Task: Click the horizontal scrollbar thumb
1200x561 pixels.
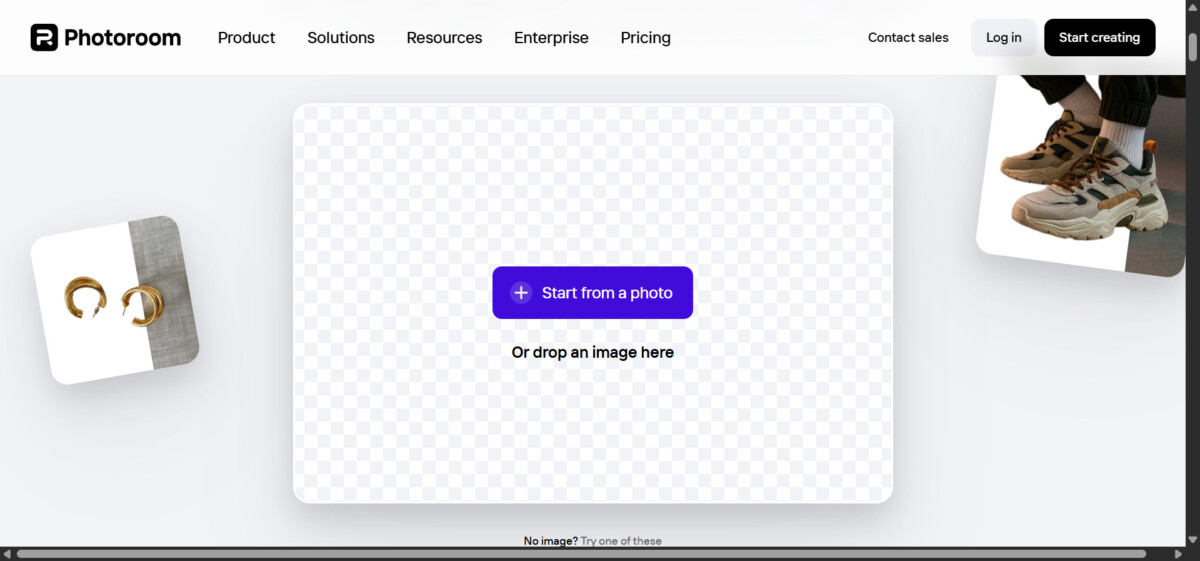Action: pyautogui.click(x=580, y=553)
